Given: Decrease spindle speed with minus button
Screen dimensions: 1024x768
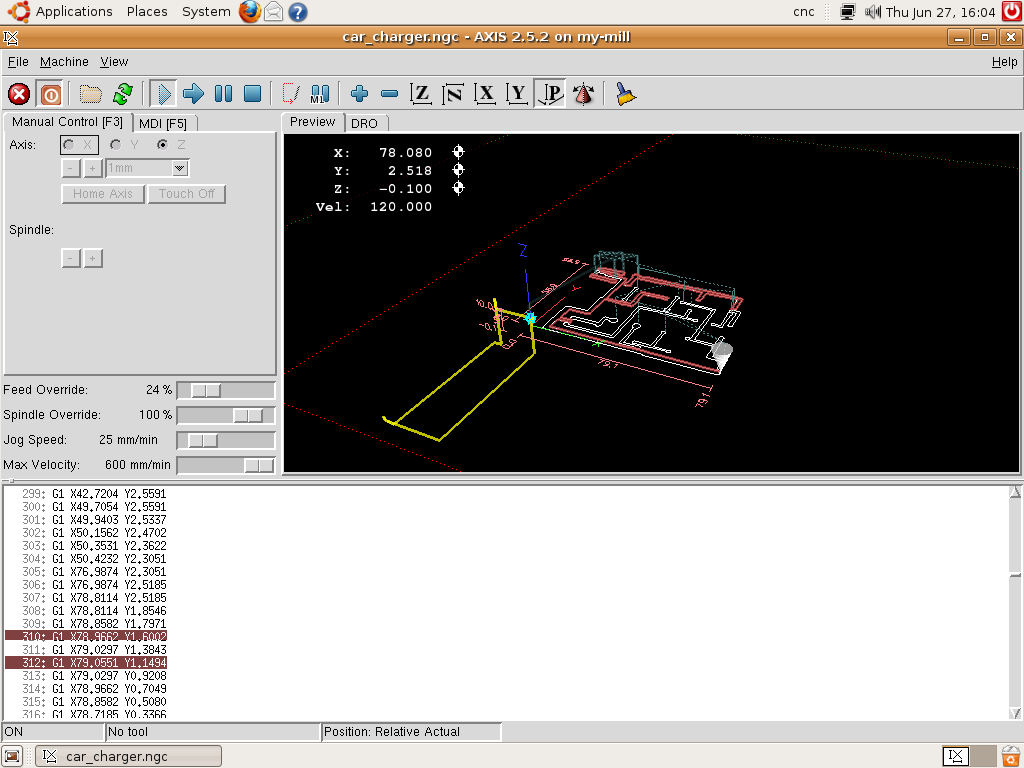Looking at the screenshot, I should (71, 259).
